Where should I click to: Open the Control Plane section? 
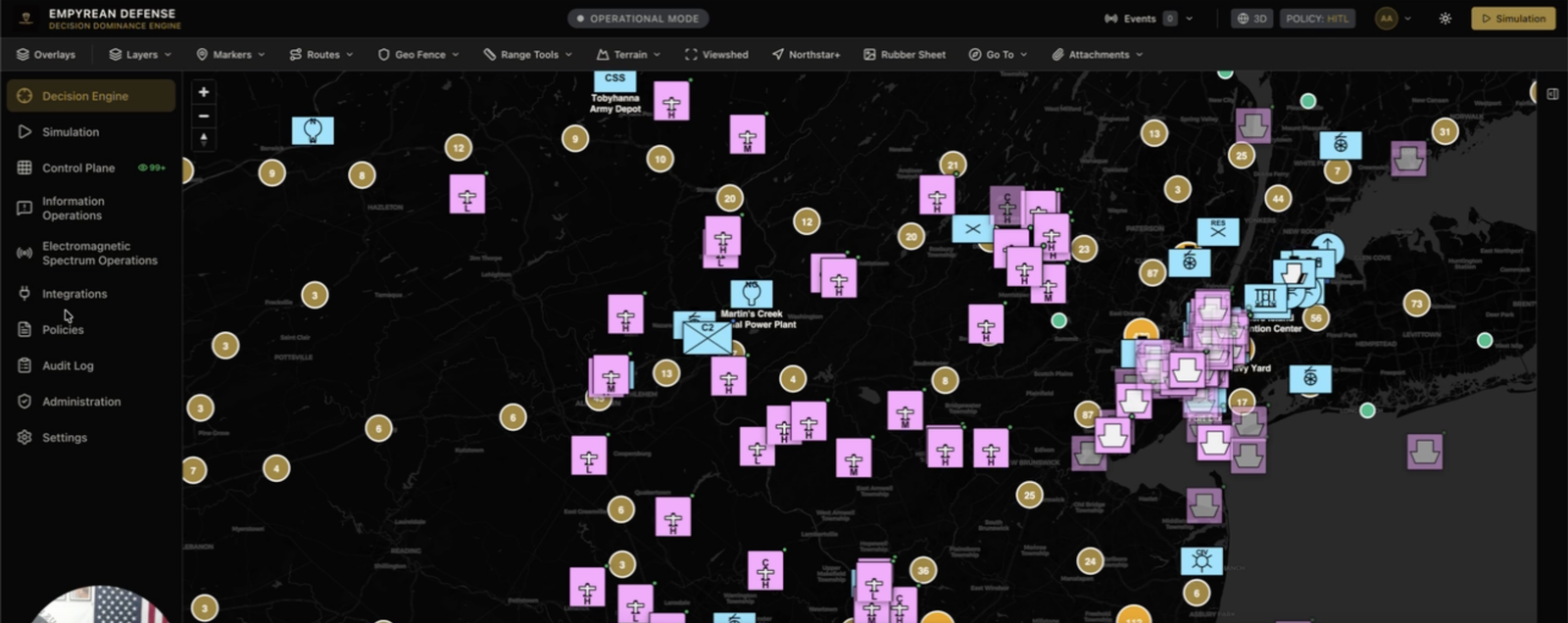[78, 168]
